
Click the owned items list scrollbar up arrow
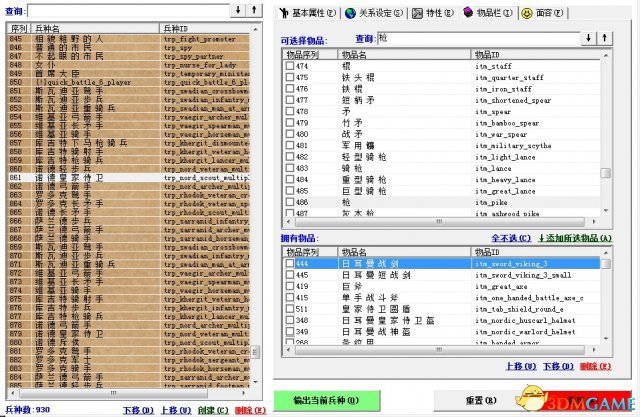click(x=606, y=253)
